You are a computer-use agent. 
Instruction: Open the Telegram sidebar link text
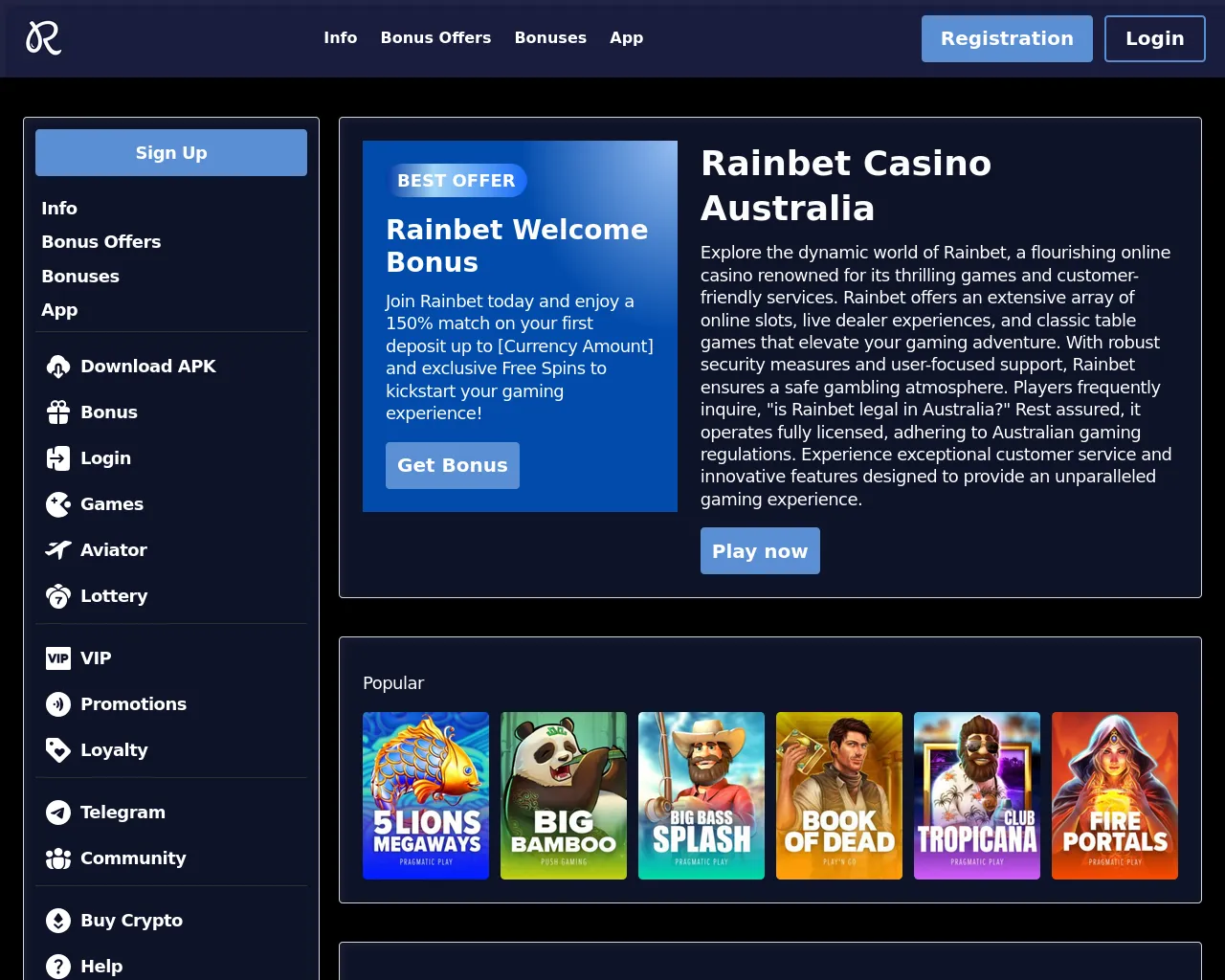pyautogui.click(x=122, y=813)
